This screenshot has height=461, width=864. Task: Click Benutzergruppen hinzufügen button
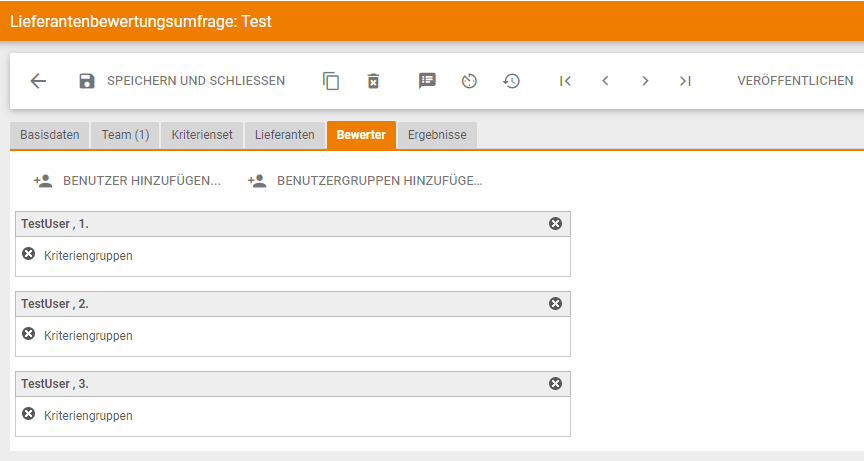pos(365,181)
